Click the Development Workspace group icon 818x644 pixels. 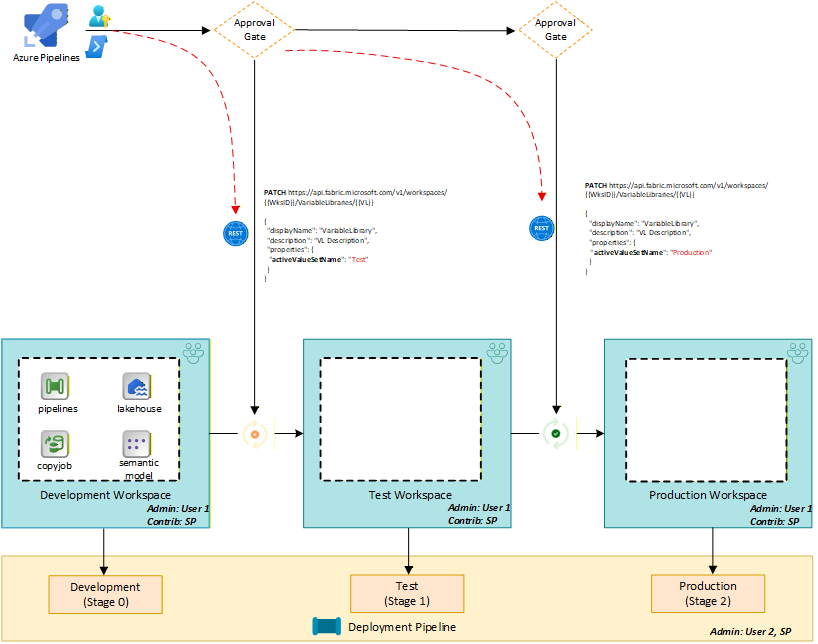(194, 353)
